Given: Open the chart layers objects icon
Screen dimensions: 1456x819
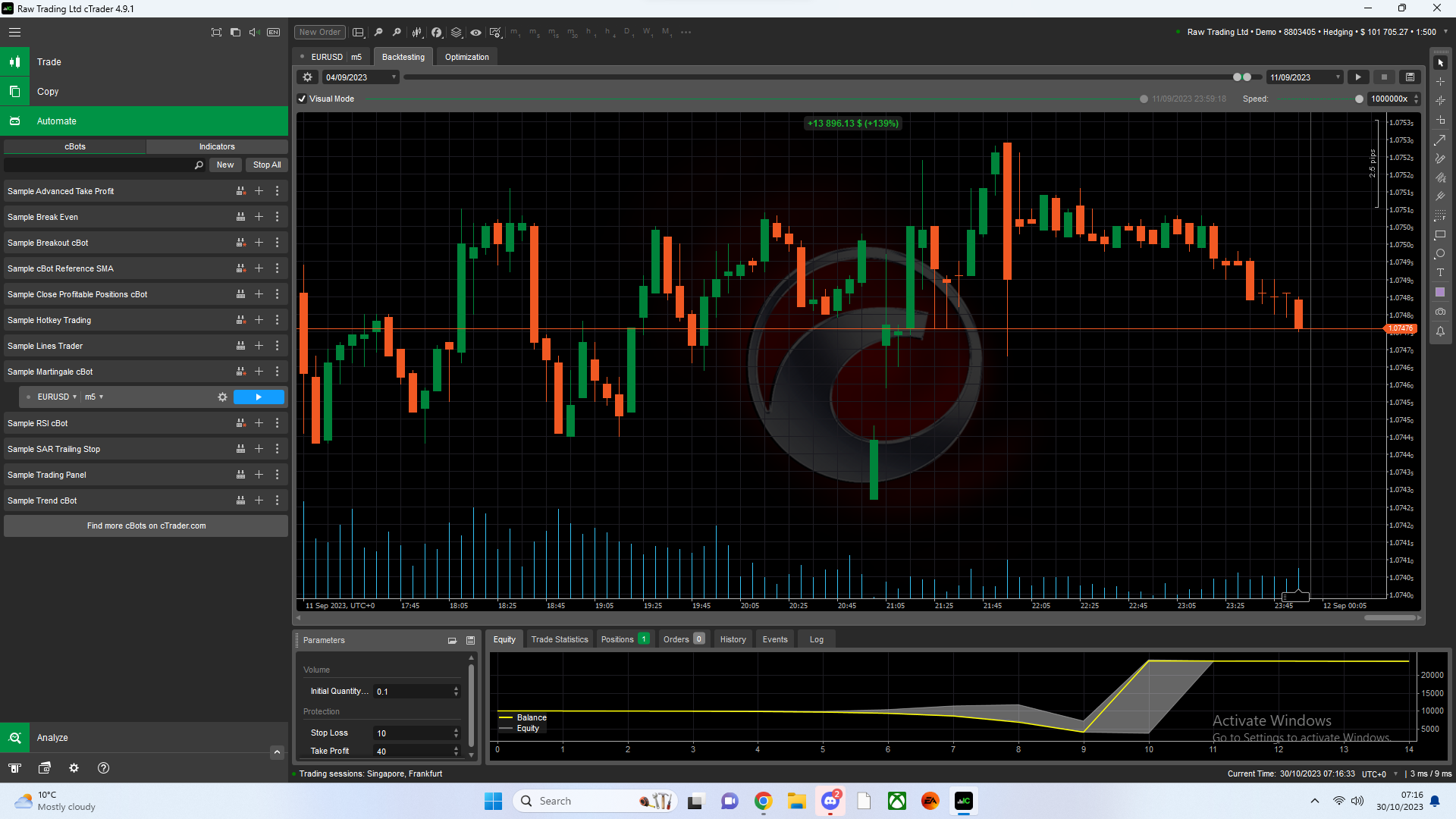Looking at the screenshot, I should pyautogui.click(x=457, y=32).
